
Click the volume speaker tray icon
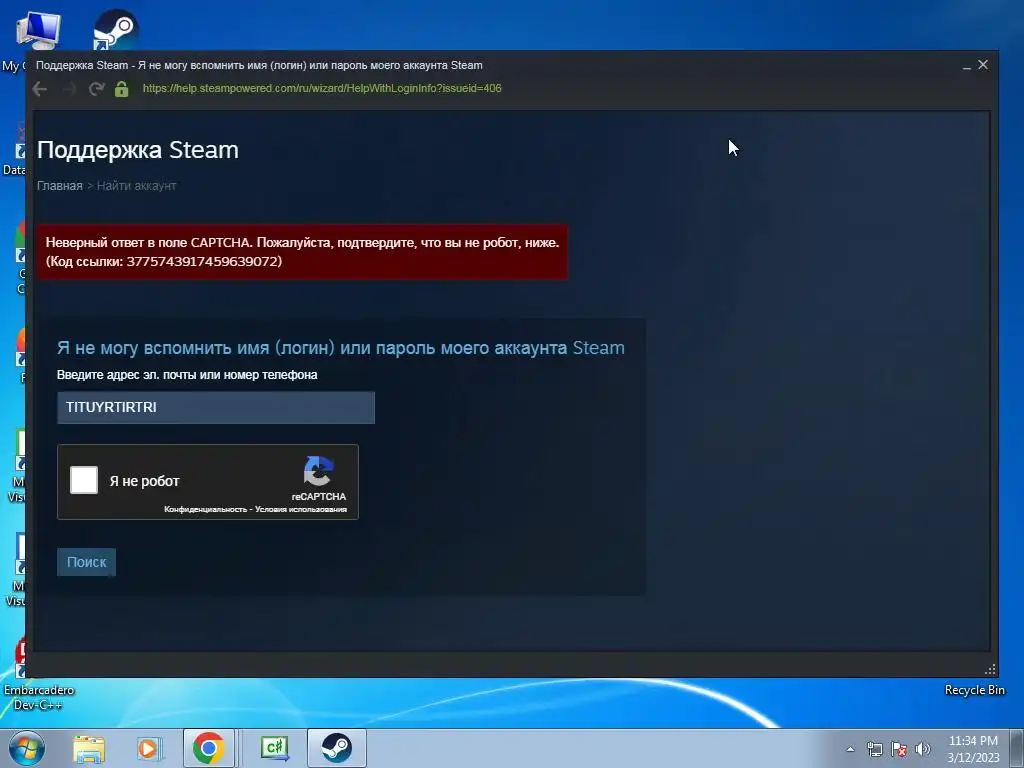923,749
